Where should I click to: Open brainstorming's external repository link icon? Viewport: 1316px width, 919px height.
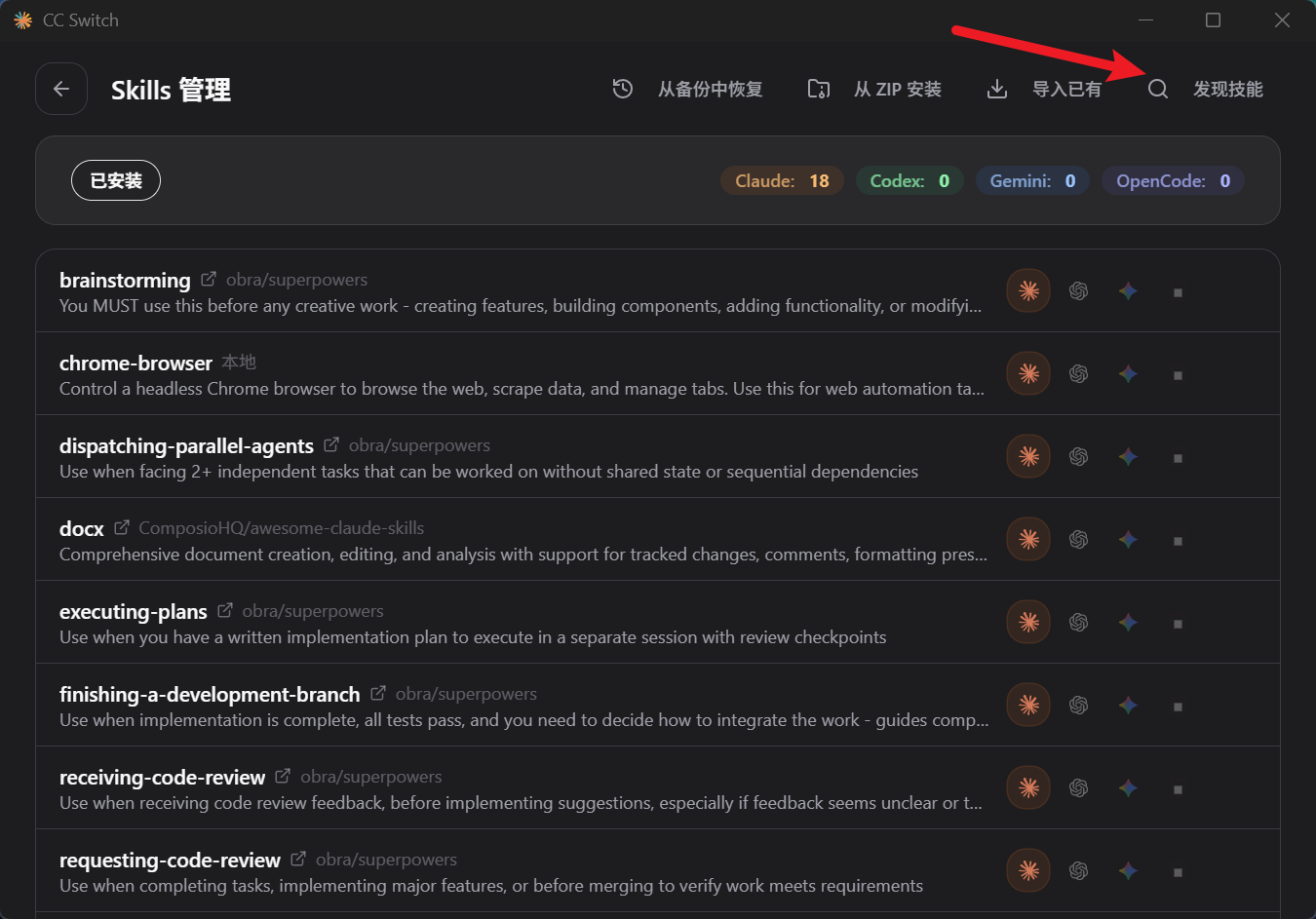point(209,280)
